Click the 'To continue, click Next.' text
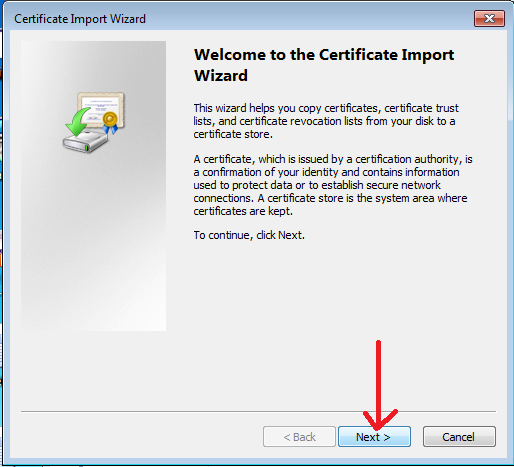Screen dimensions: 514x467 249,235
